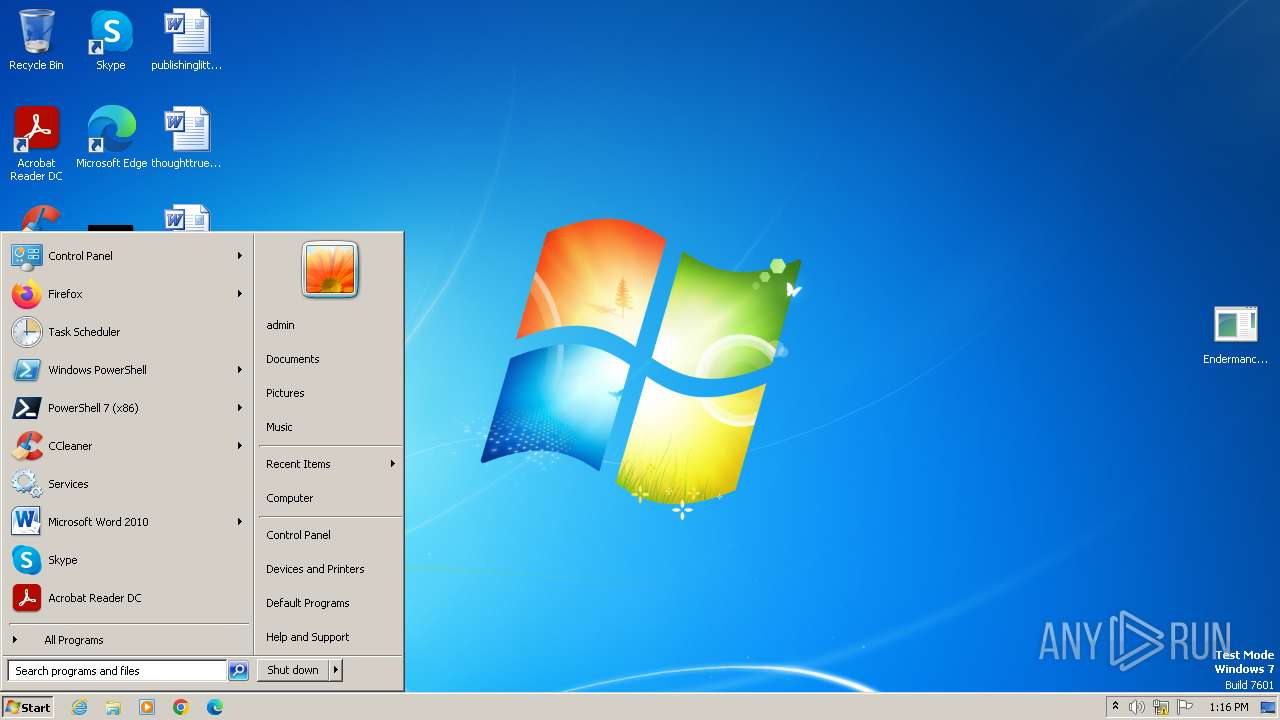
Task: Focus the Search programs and files box
Action: 117,671
